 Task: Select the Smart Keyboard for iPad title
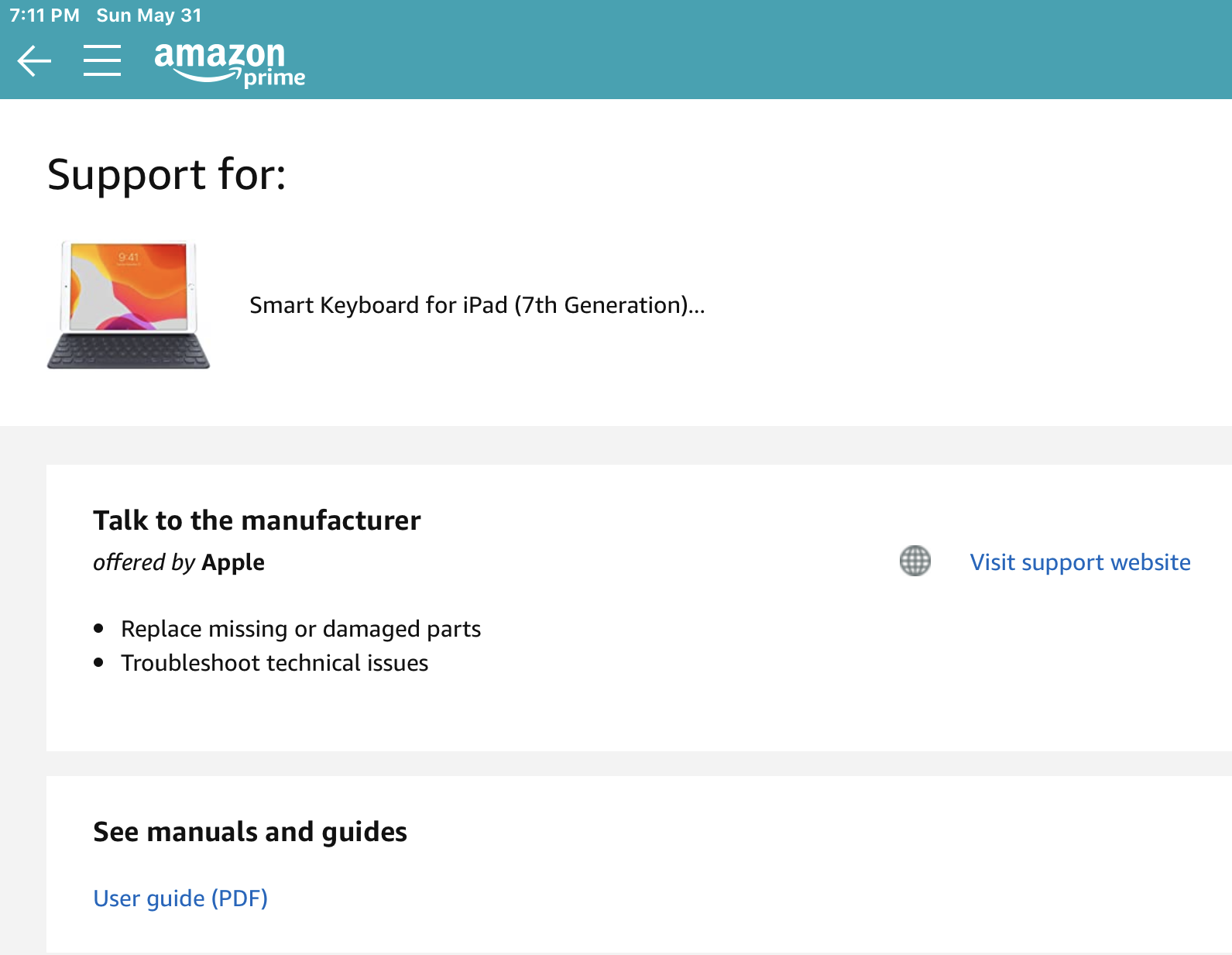click(x=476, y=305)
